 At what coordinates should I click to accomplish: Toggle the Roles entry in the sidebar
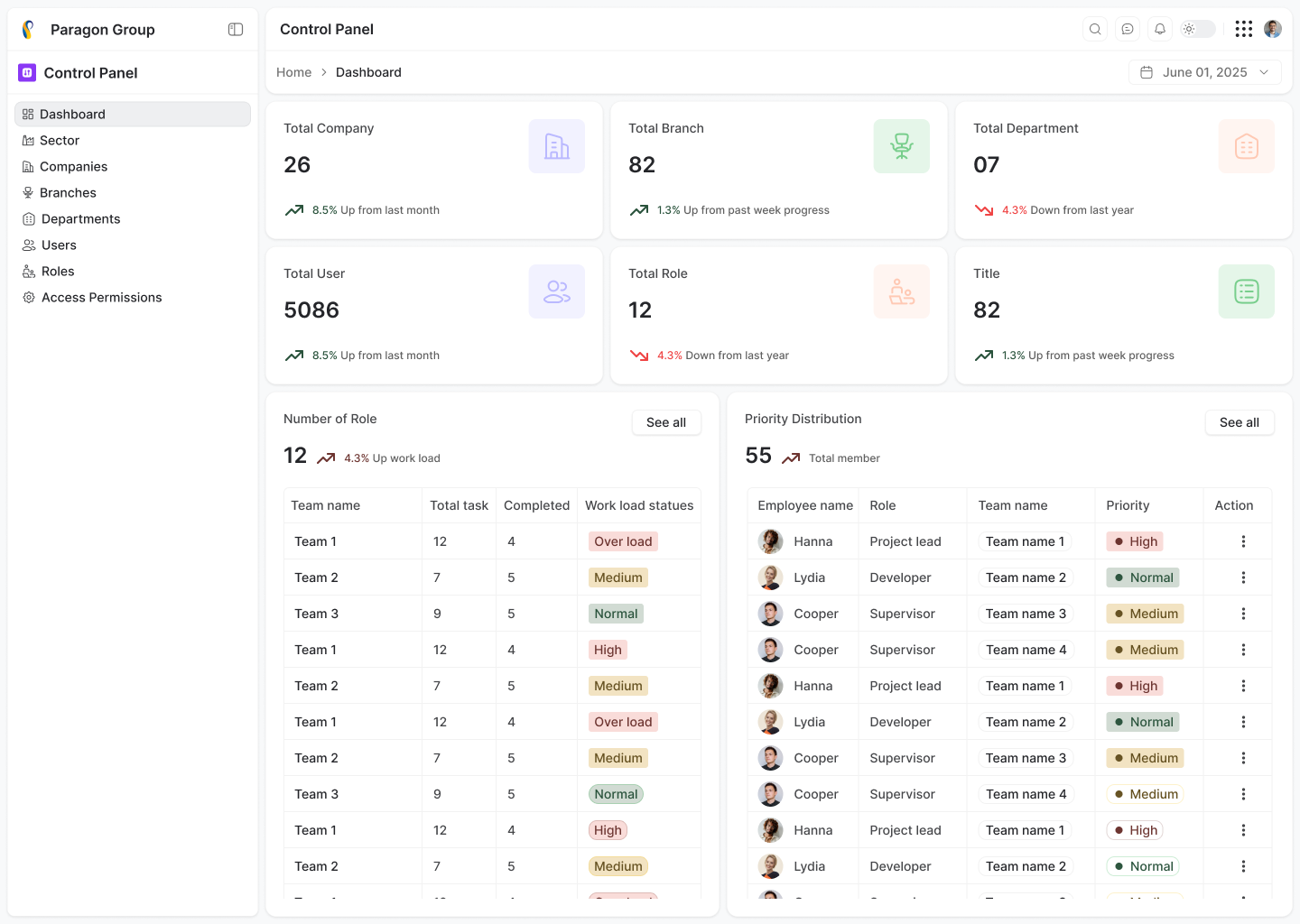pyautogui.click(x=57, y=271)
